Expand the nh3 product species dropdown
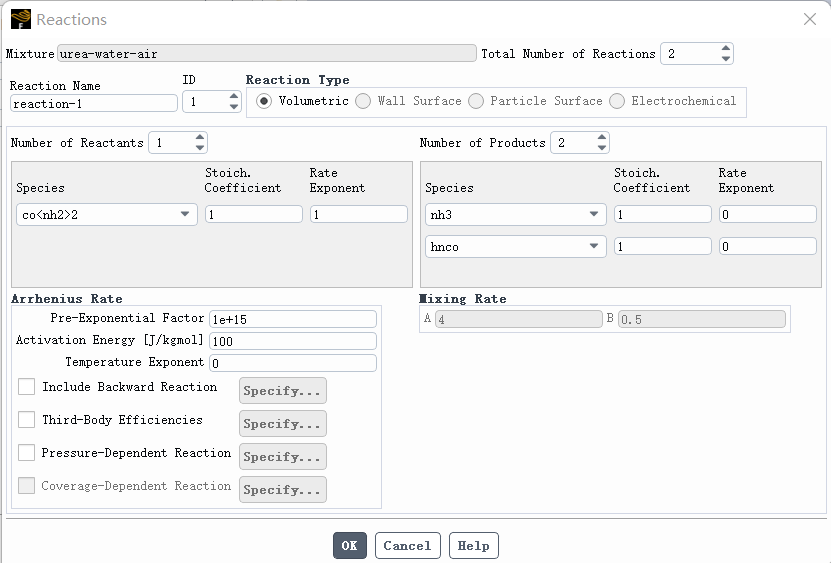Viewport: 831px width, 563px height. pos(515,214)
